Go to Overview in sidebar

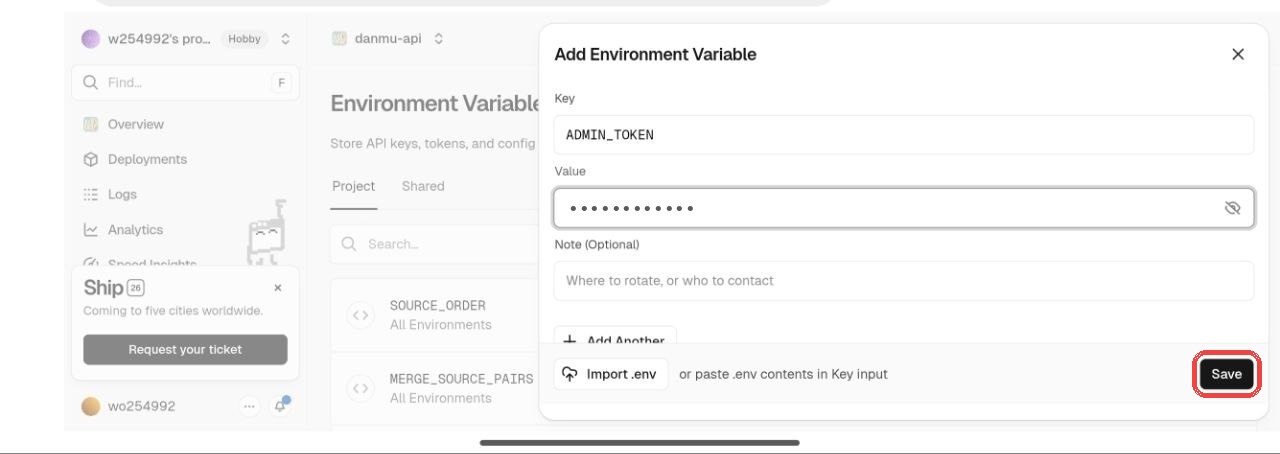(136, 124)
